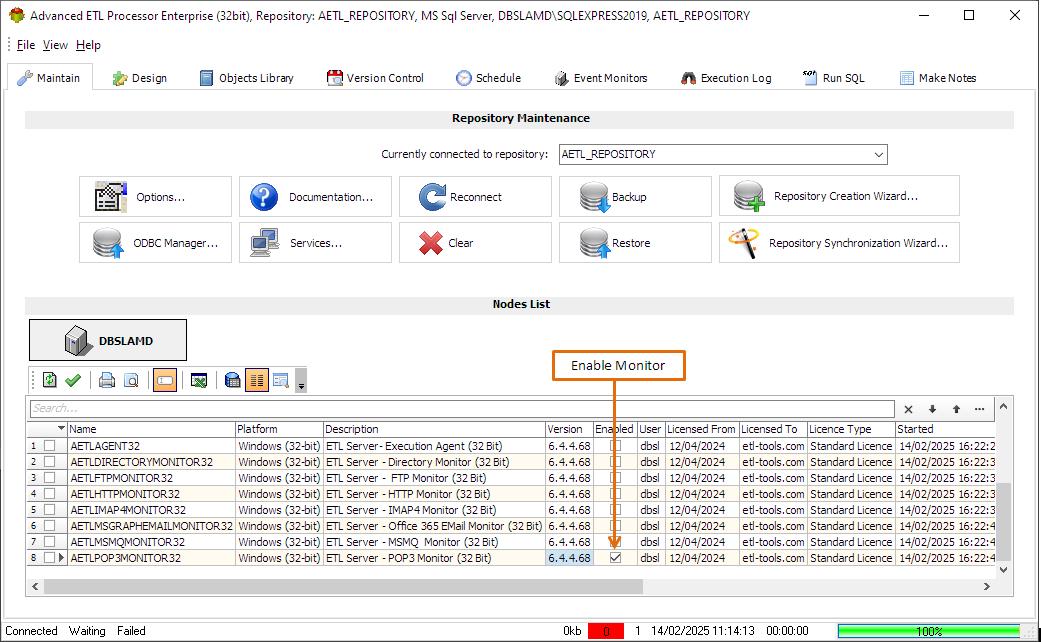This screenshot has height=642, width=1041.
Task: Expand the grid toolbar overflow arrow
Action: pyautogui.click(x=301, y=381)
